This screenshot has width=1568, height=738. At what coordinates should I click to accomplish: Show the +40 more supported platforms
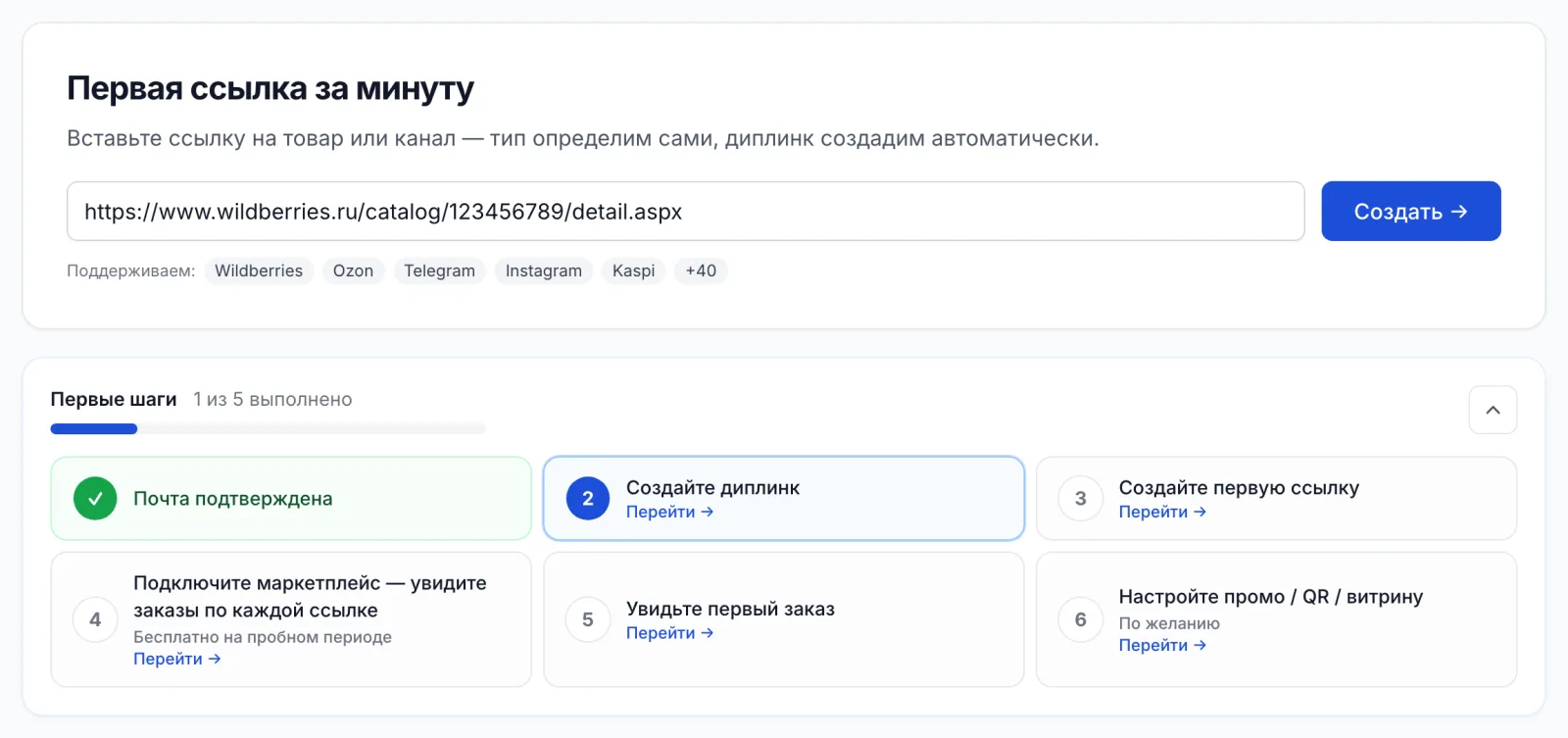pos(701,271)
